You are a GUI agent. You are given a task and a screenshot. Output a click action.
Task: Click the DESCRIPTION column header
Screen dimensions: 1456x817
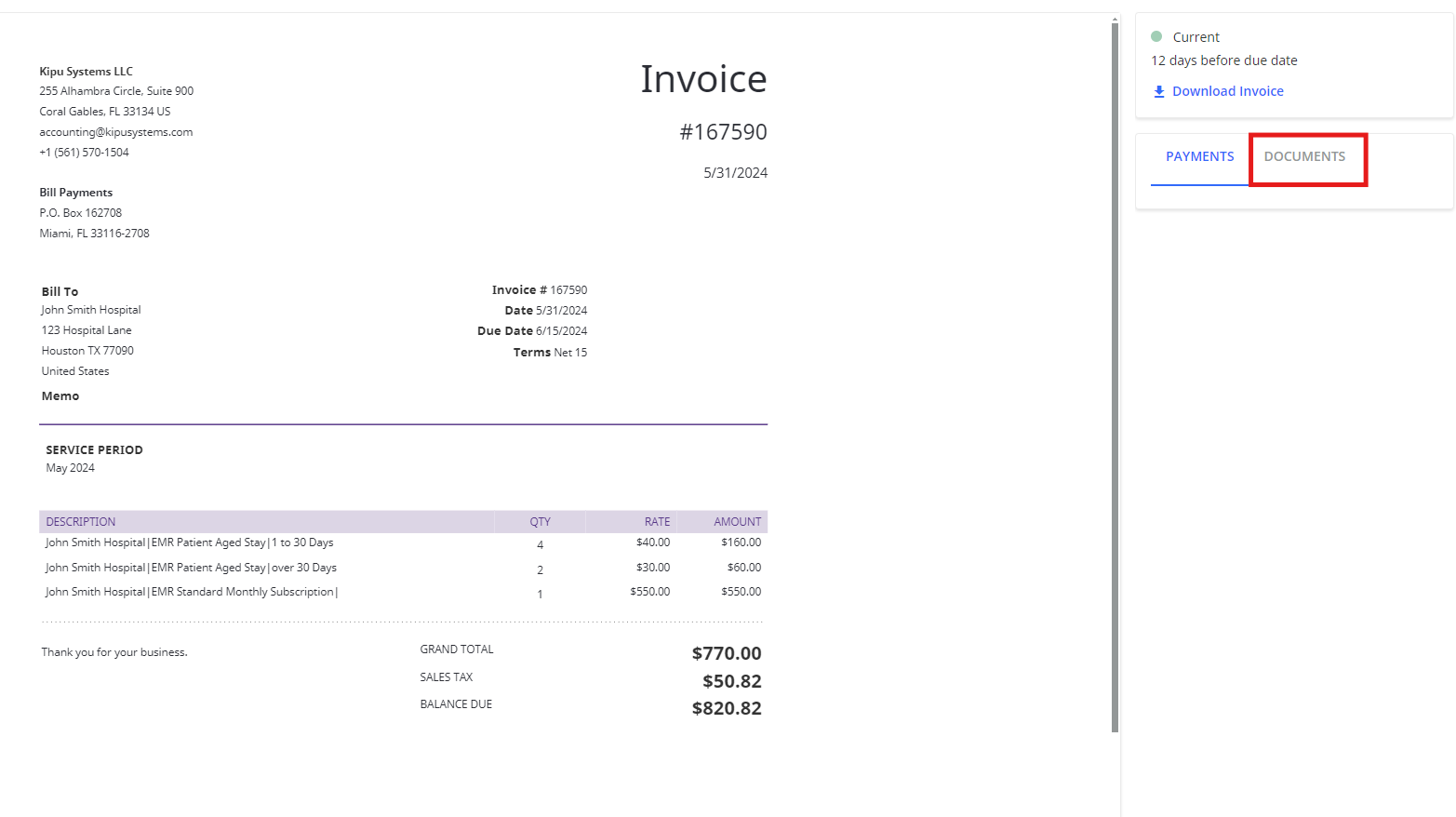click(81, 522)
